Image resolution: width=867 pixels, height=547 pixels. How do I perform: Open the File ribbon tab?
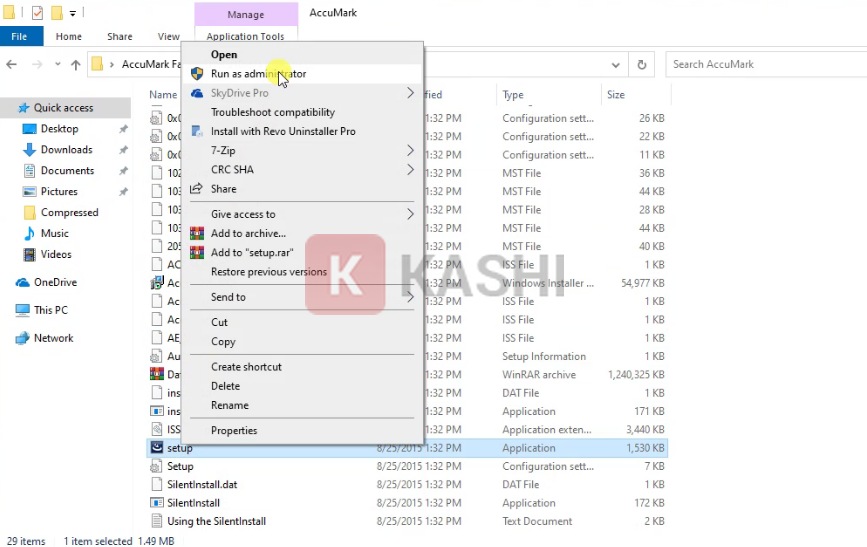20,37
